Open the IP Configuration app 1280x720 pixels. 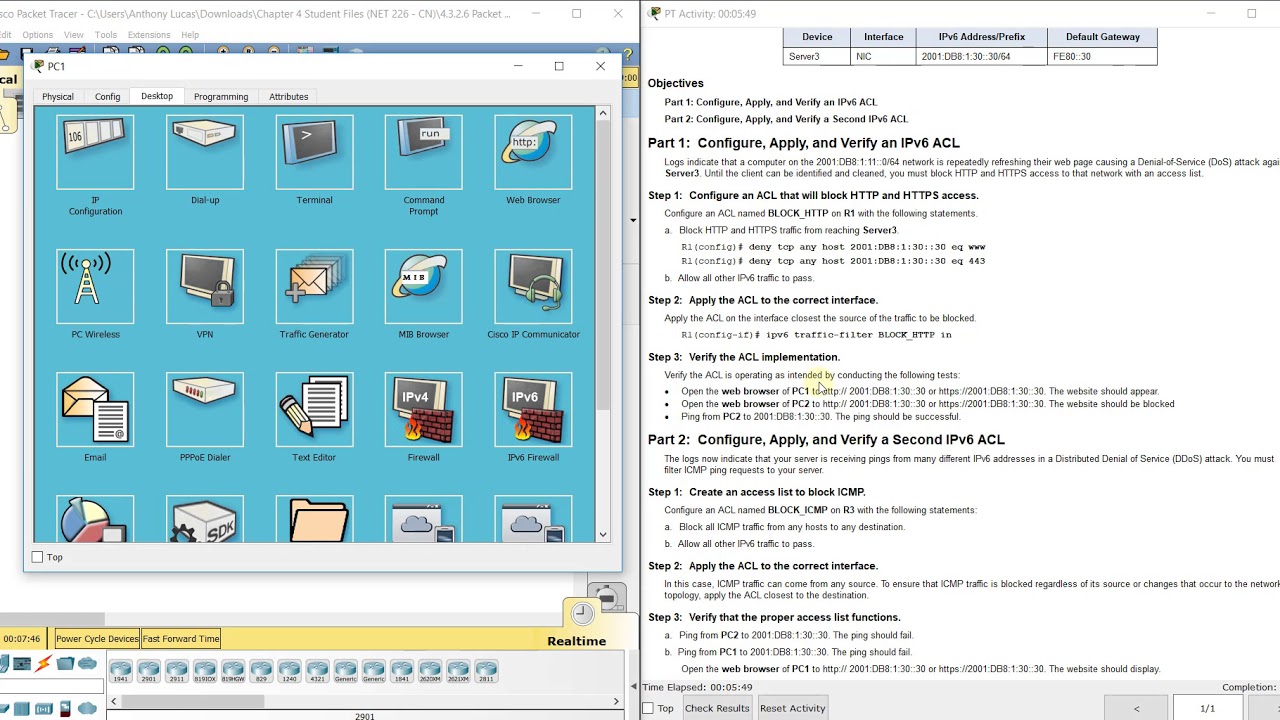pyautogui.click(x=95, y=152)
